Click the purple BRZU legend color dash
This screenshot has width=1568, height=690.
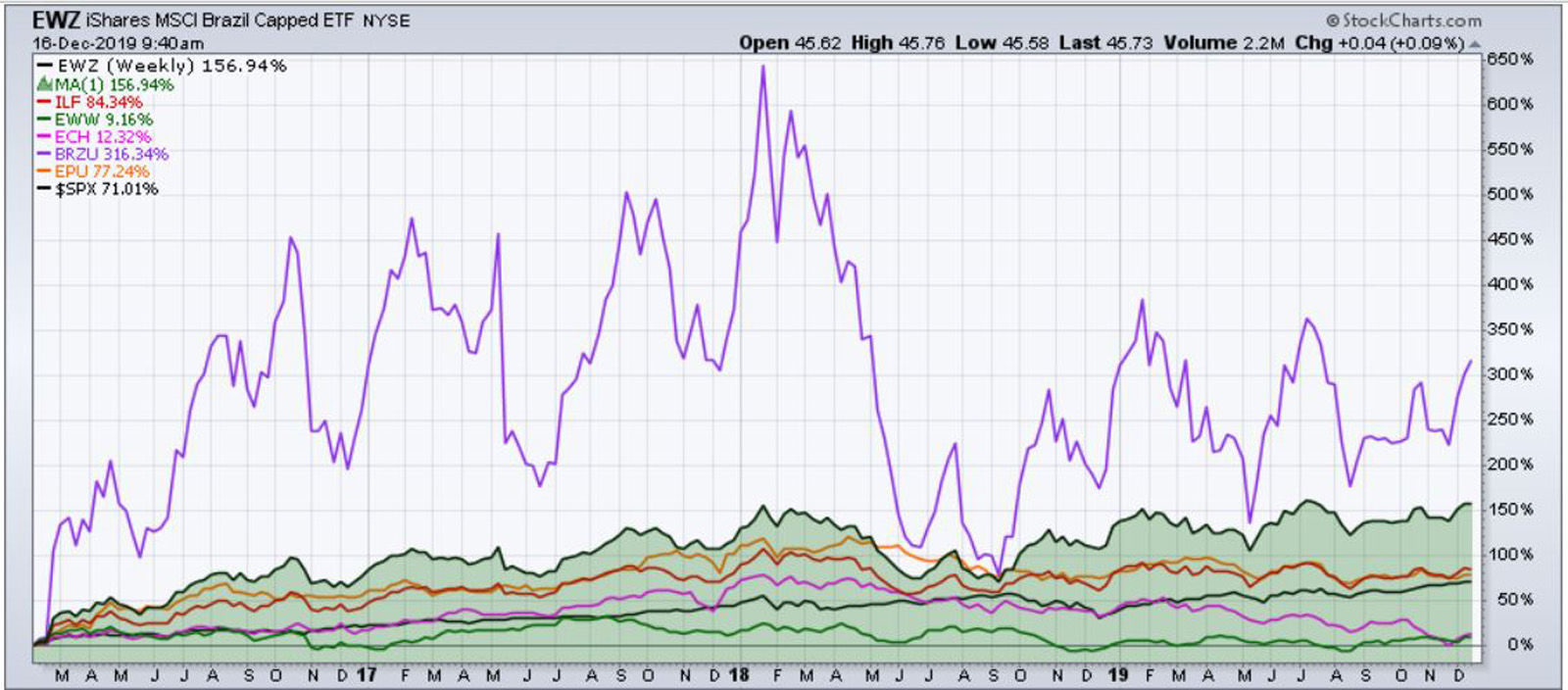coord(44,154)
